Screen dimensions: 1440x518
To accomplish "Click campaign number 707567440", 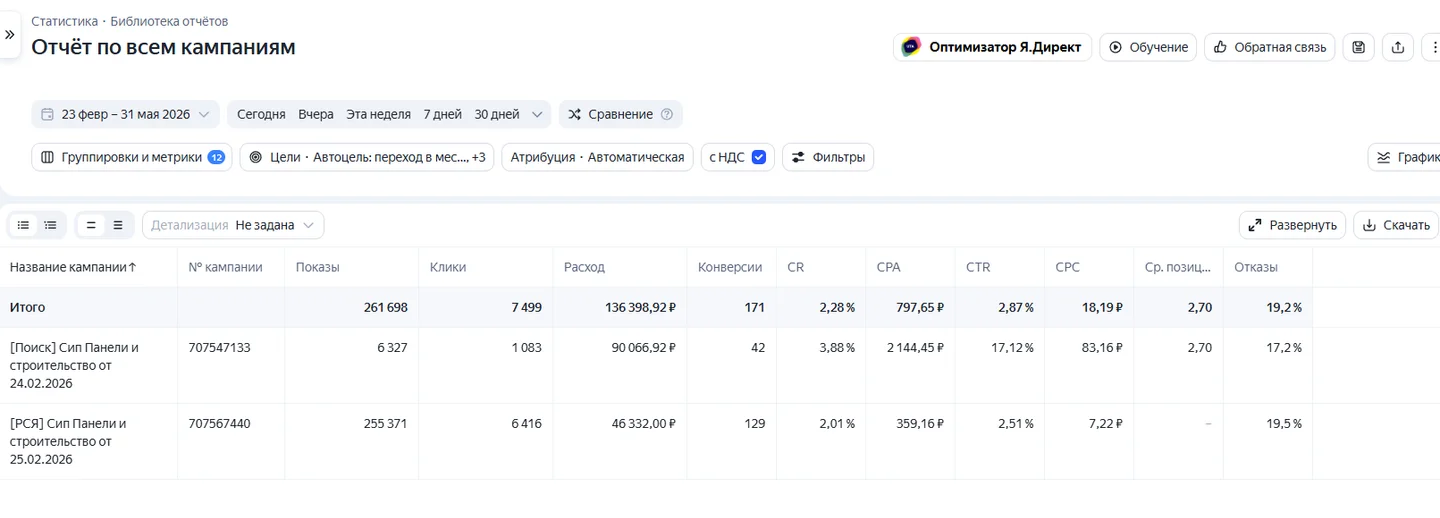I will [x=219, y=423].
